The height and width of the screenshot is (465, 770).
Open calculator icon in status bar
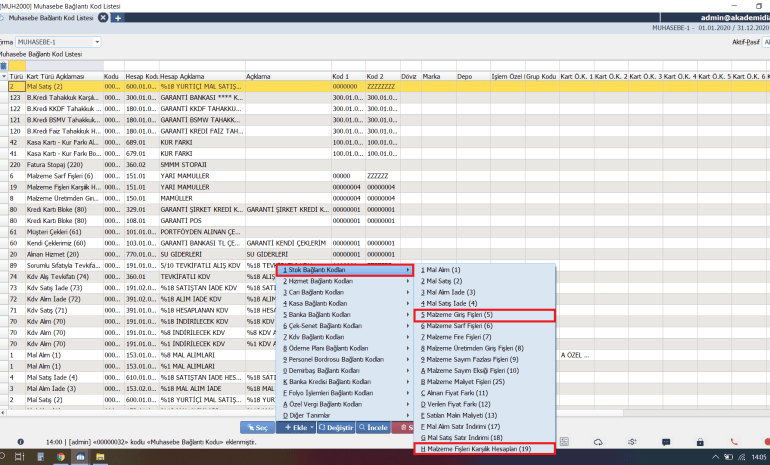(564, 442)
